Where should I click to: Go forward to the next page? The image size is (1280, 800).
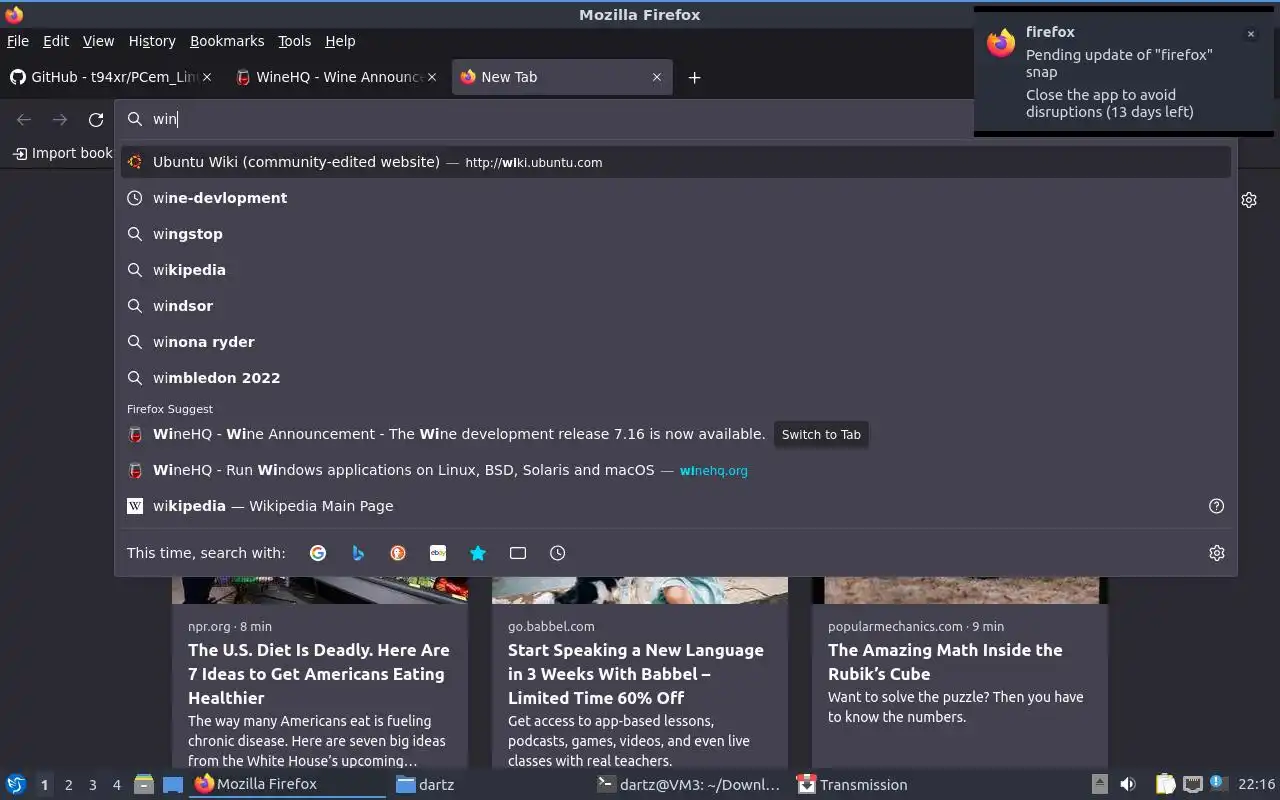60,119
